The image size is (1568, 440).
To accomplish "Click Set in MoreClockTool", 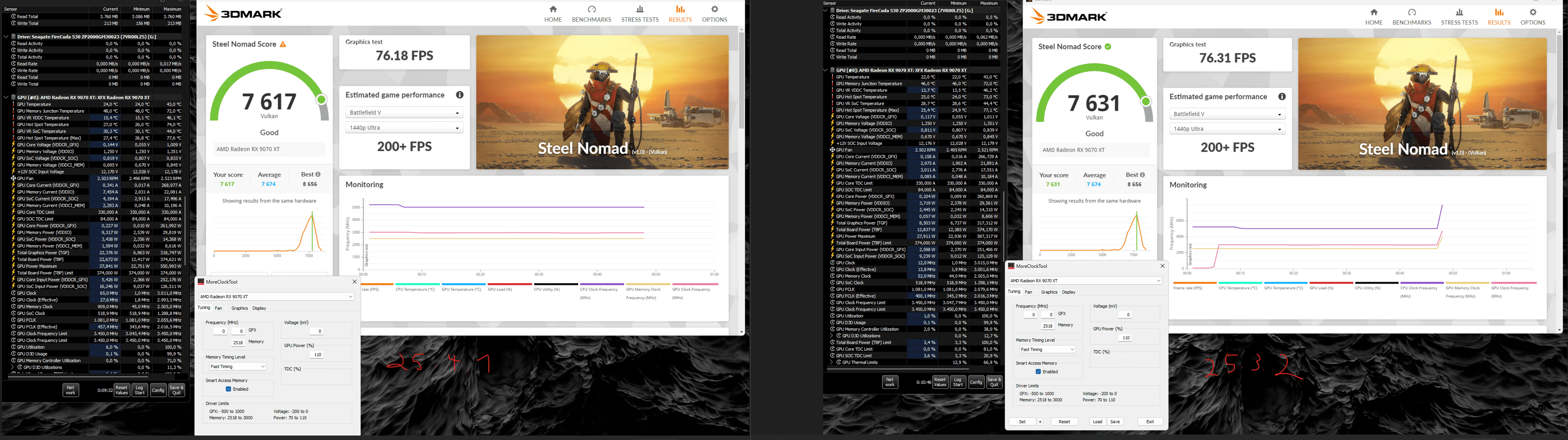I will 1022,422.
